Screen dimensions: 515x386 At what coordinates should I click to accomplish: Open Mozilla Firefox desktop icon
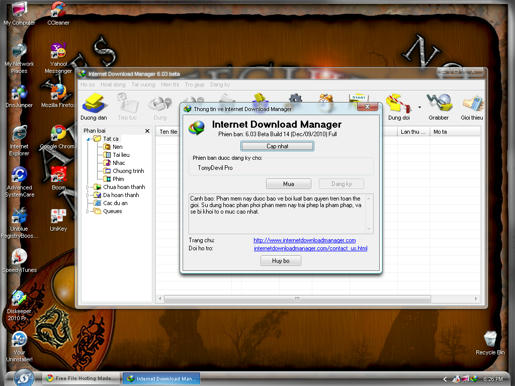pos(58,96)
